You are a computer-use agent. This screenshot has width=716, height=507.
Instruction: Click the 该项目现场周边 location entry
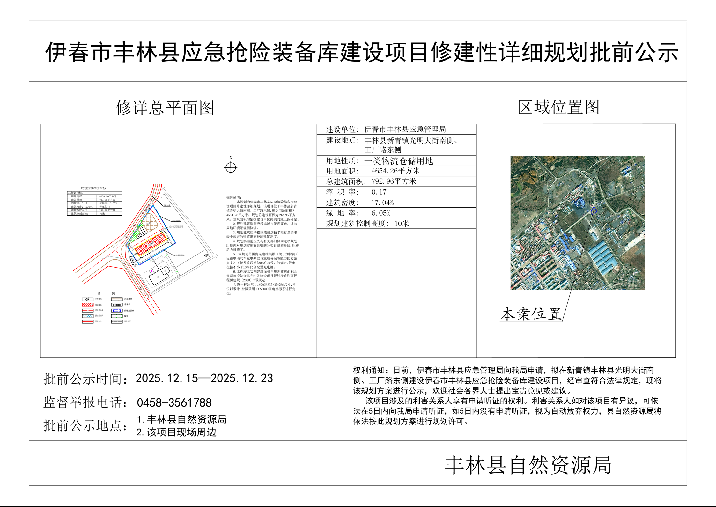point(180,432)
